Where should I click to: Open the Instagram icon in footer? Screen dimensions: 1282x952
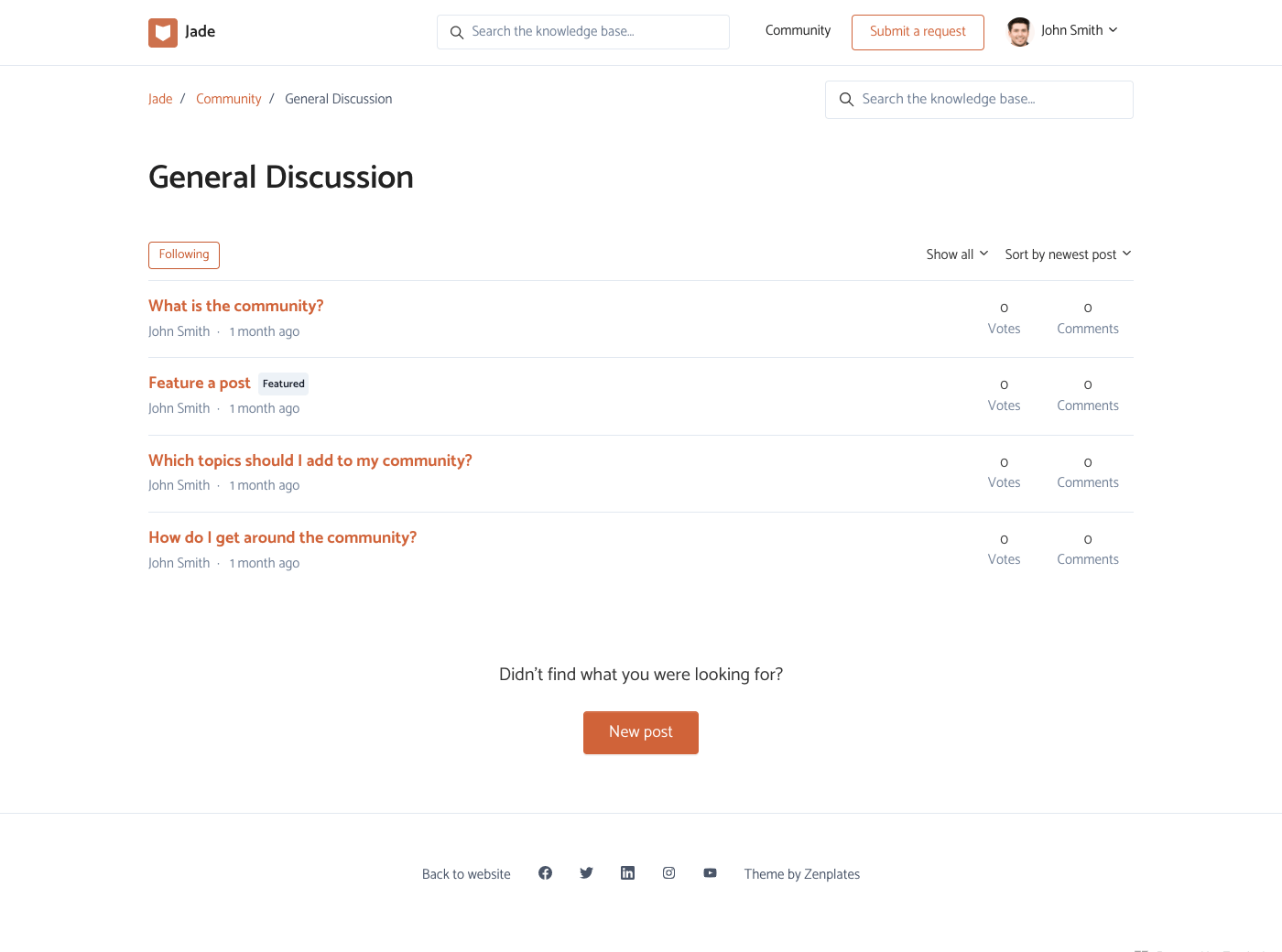[668, 873]
